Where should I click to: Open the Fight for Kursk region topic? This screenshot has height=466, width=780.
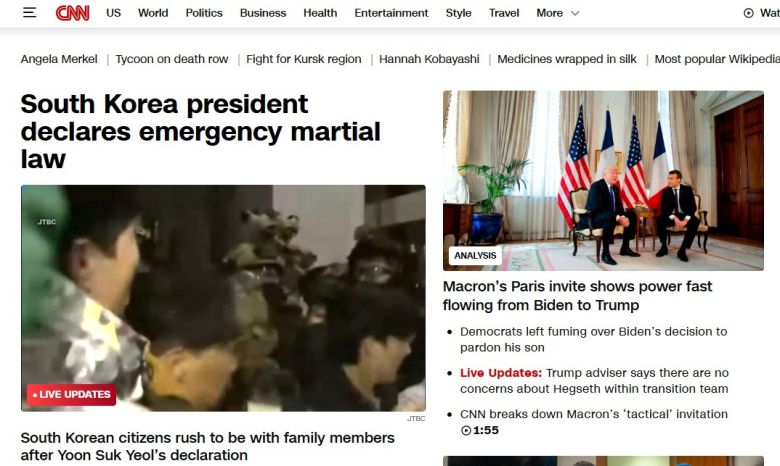[303, 59]
